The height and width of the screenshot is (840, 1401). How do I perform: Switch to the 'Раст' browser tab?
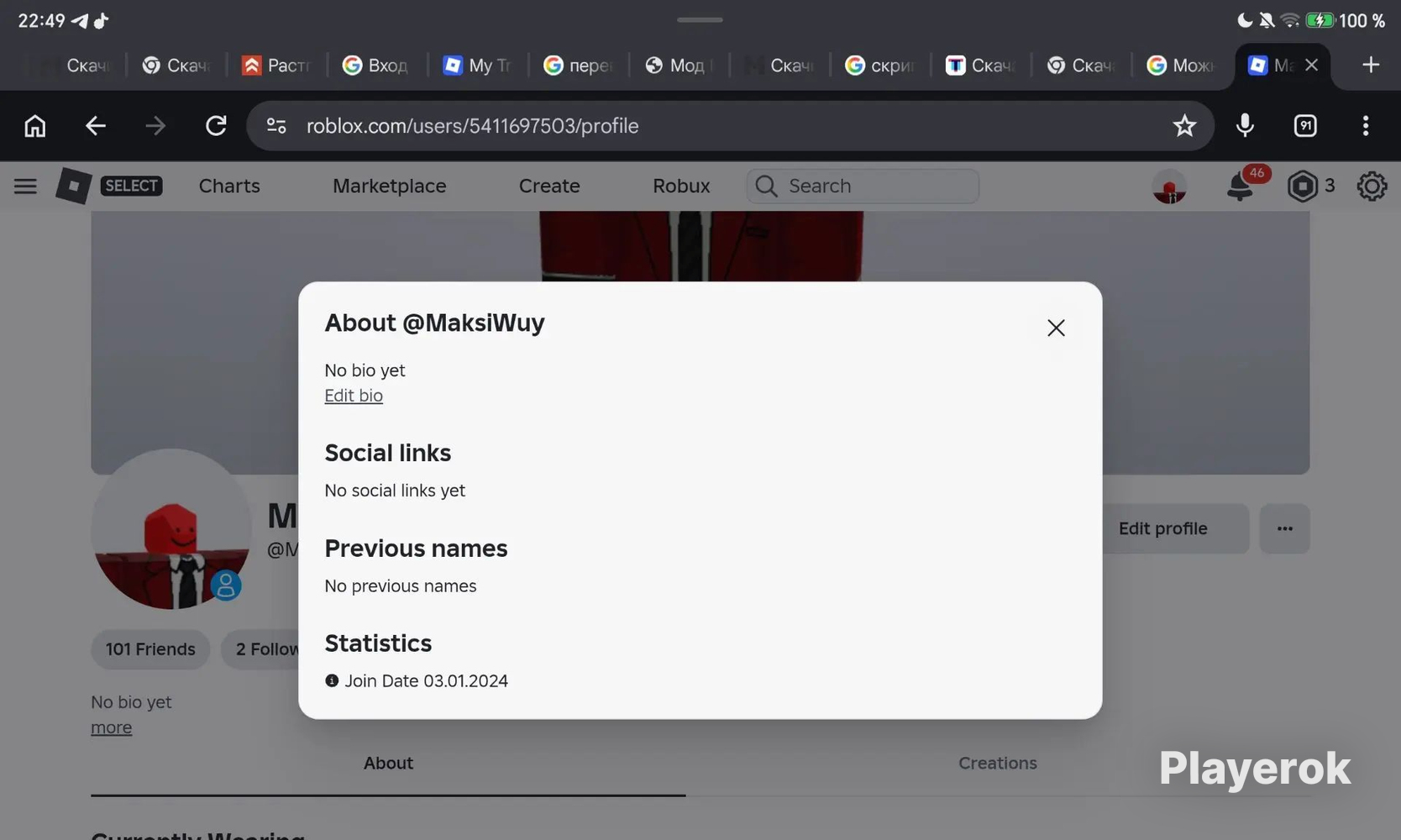pos(276,65)
